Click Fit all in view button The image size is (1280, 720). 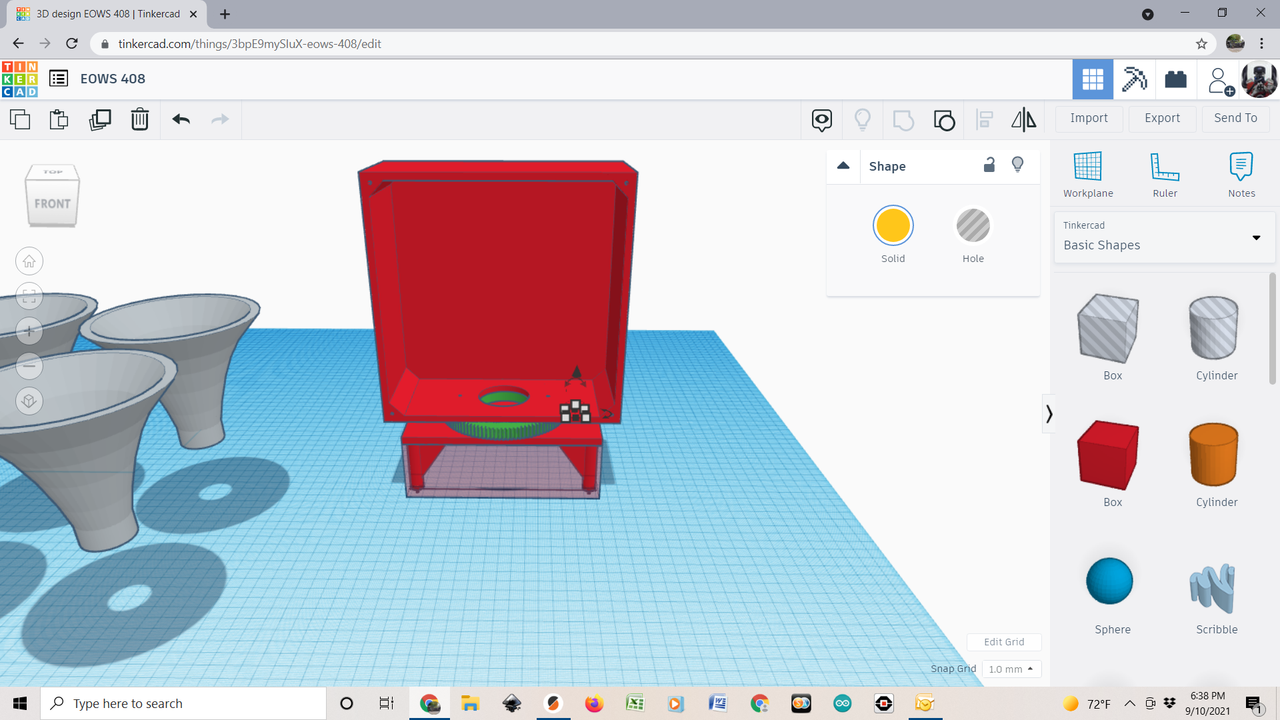pos(29,296)
